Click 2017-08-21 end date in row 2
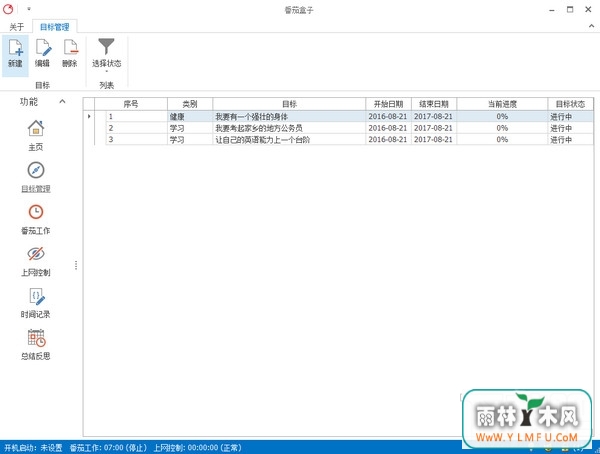 [434, 128]
